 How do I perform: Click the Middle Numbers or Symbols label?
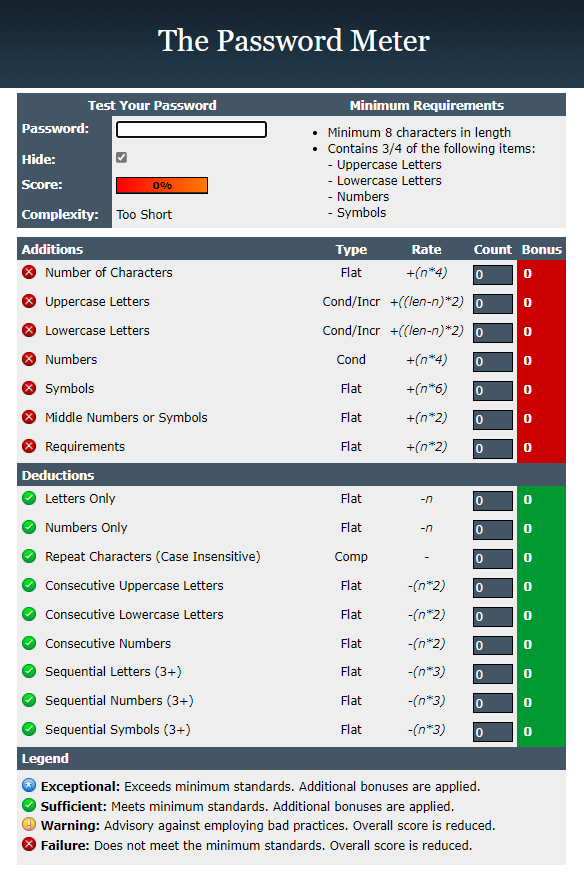tap(126, 418)
